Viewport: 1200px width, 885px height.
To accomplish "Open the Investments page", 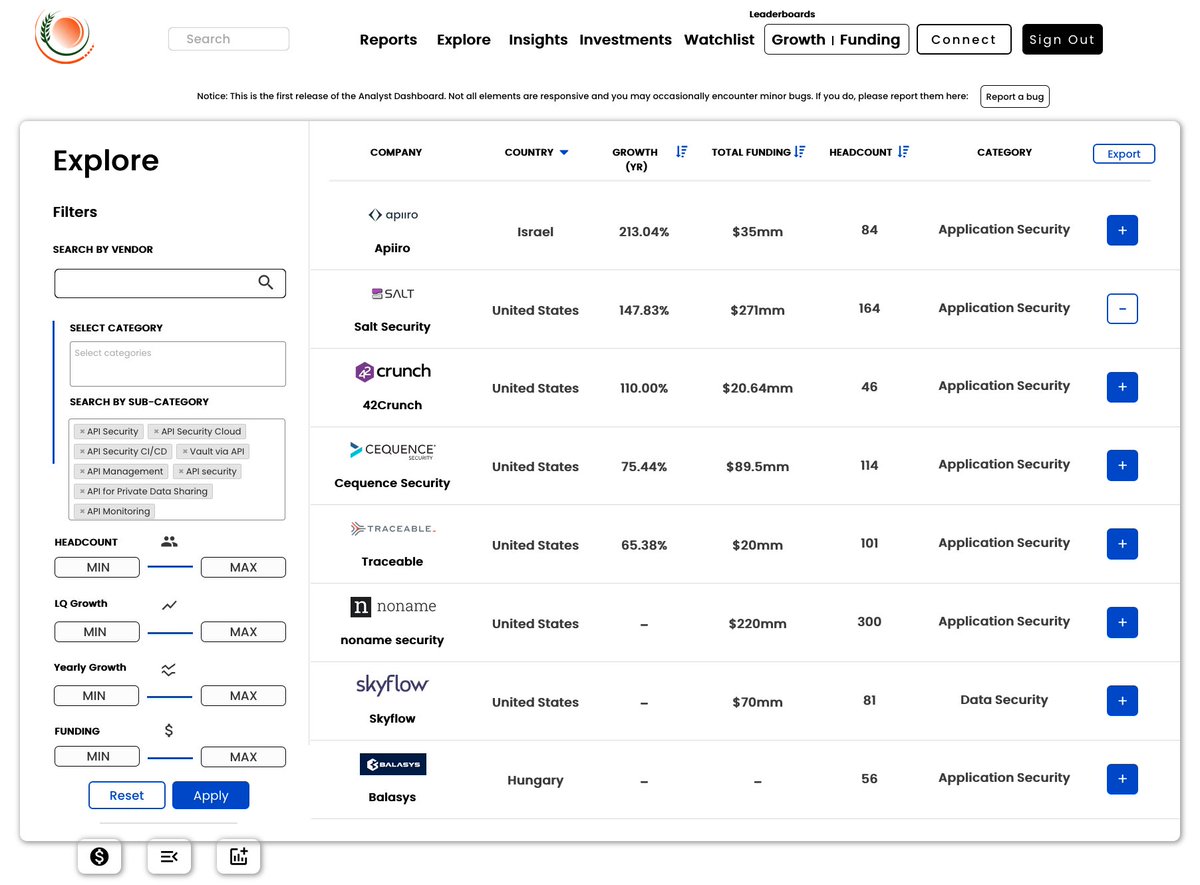I will (626, 40).
